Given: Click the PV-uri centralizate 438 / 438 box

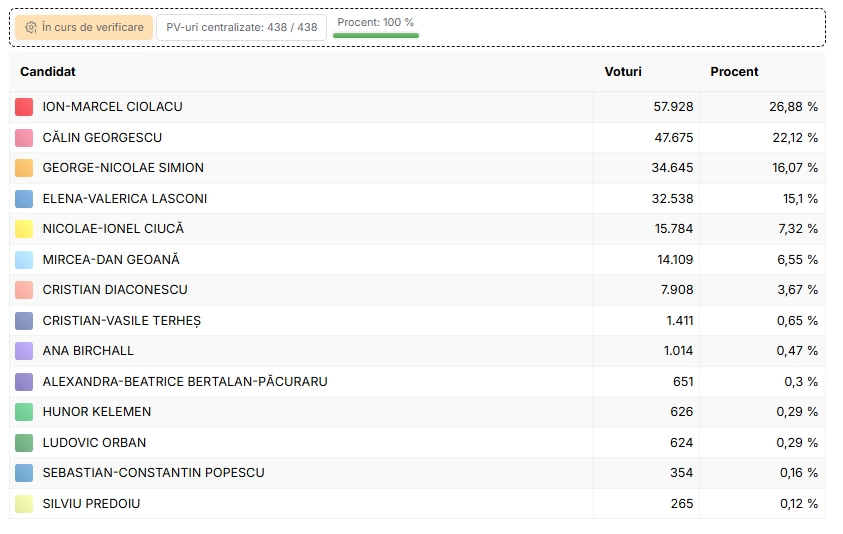Looking at the screenshot, I should click(x=241, y=27).
